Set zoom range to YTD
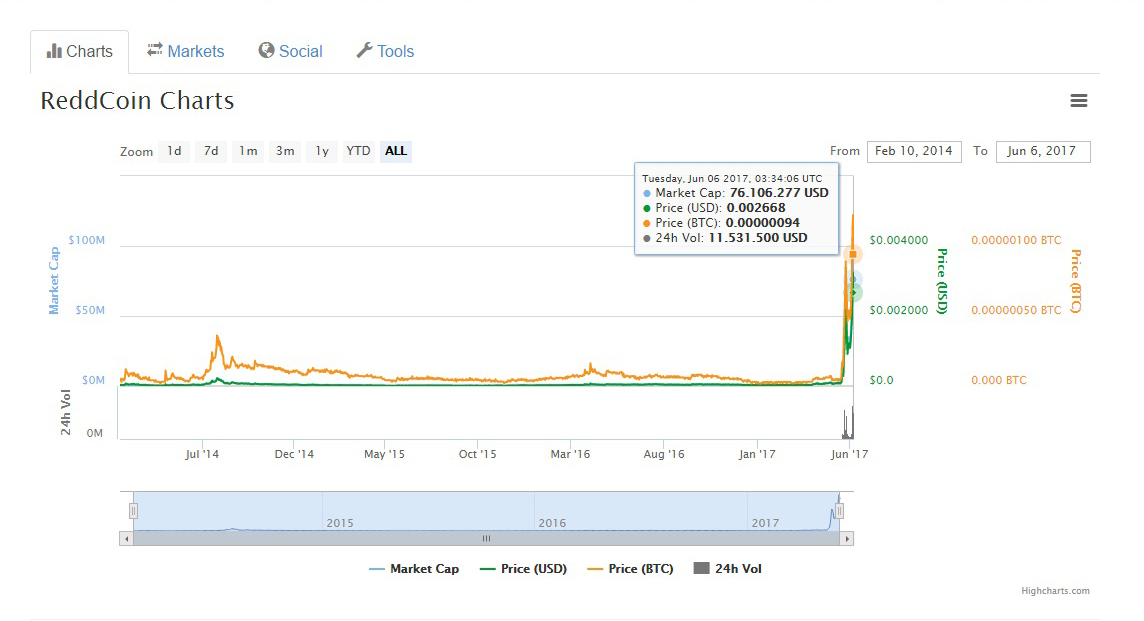Screen dimensions: 1144x621 click(358, 151)
